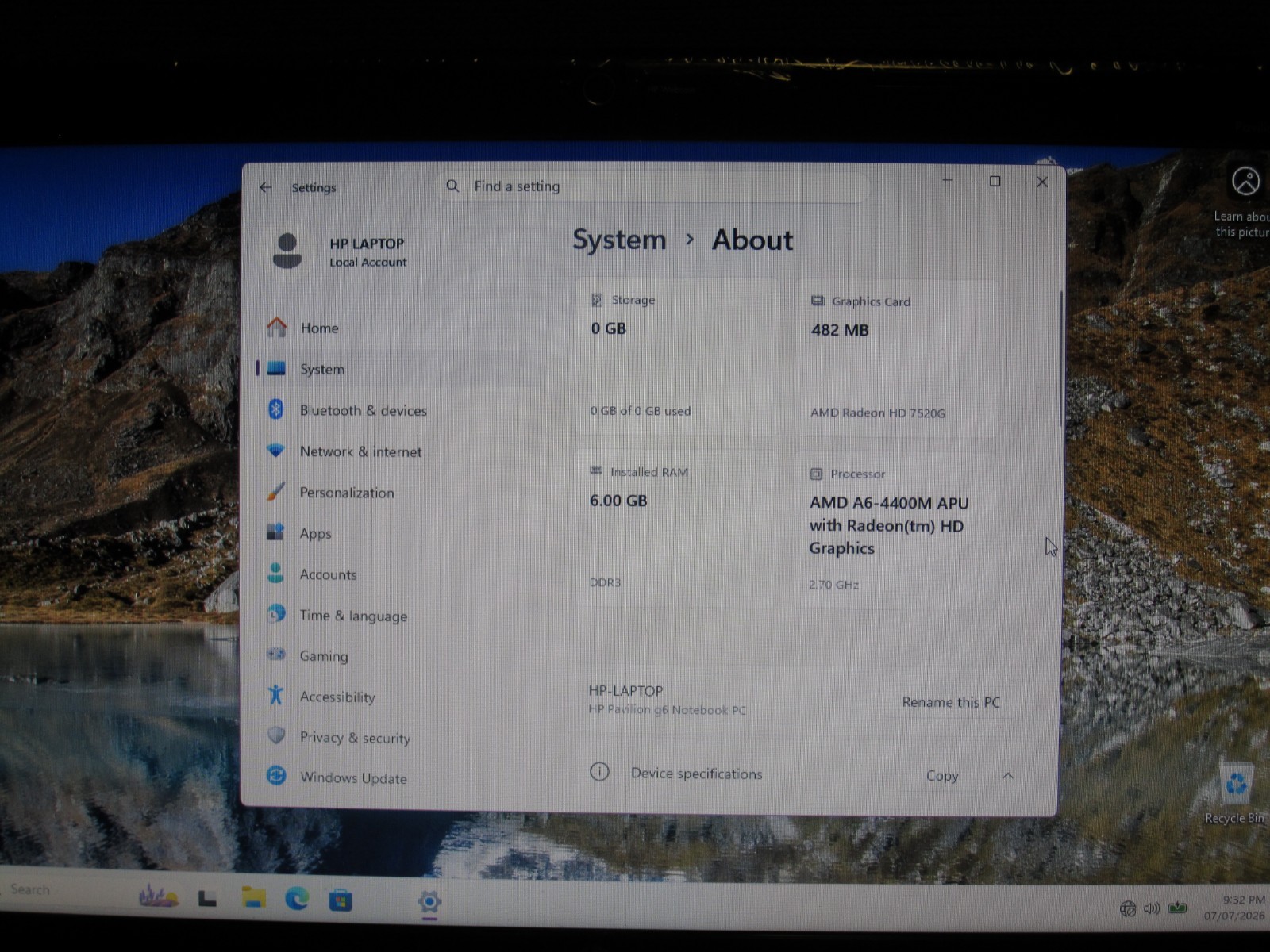The height and width of the screenshot is (952, 1270).
Task: Open the Processor AMD A6-4400M card
Action: point(895,530)
